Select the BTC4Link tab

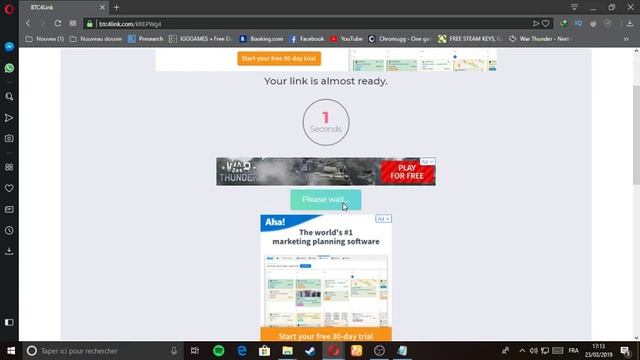63,7
